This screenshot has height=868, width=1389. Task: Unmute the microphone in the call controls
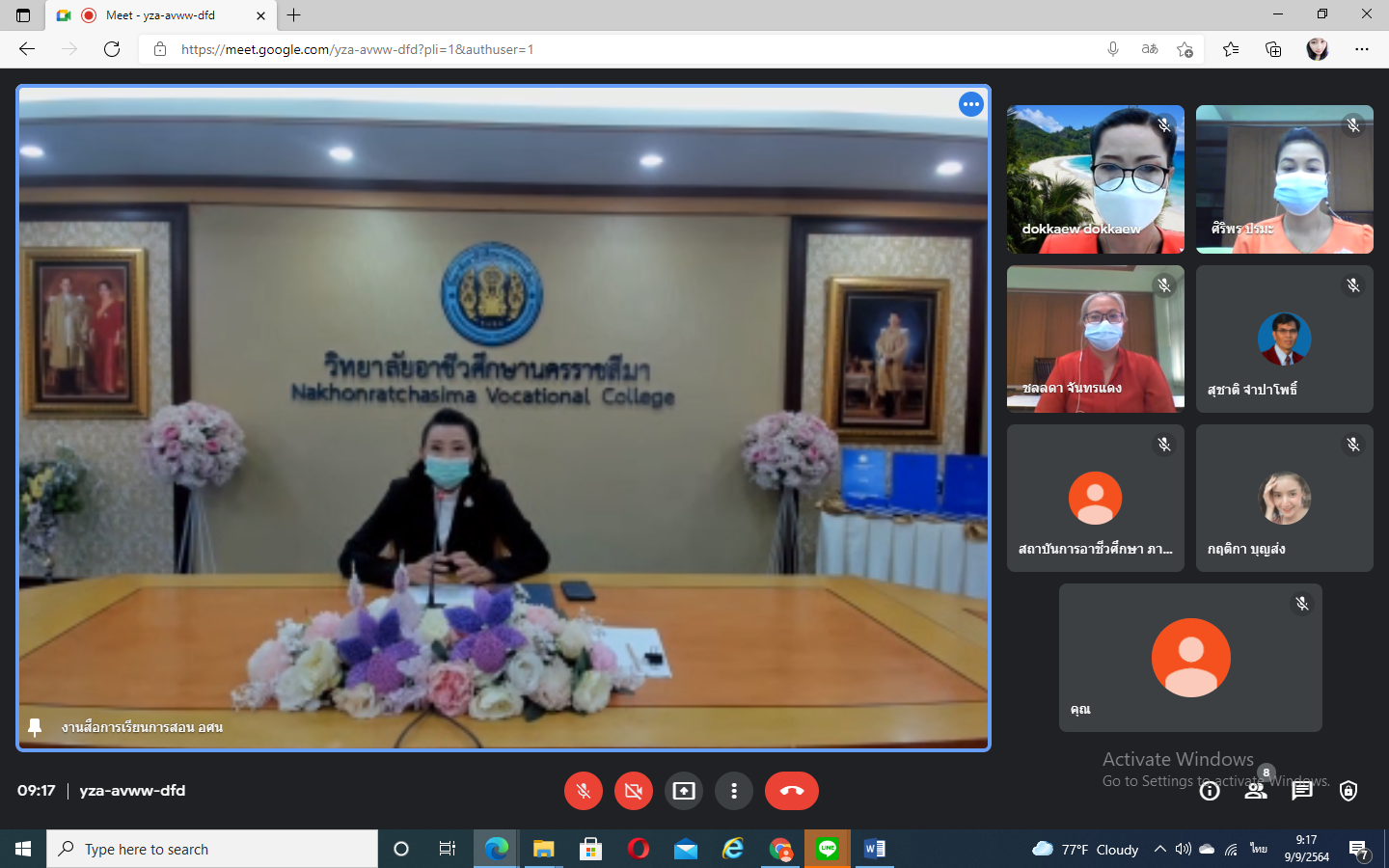(584, 791)
